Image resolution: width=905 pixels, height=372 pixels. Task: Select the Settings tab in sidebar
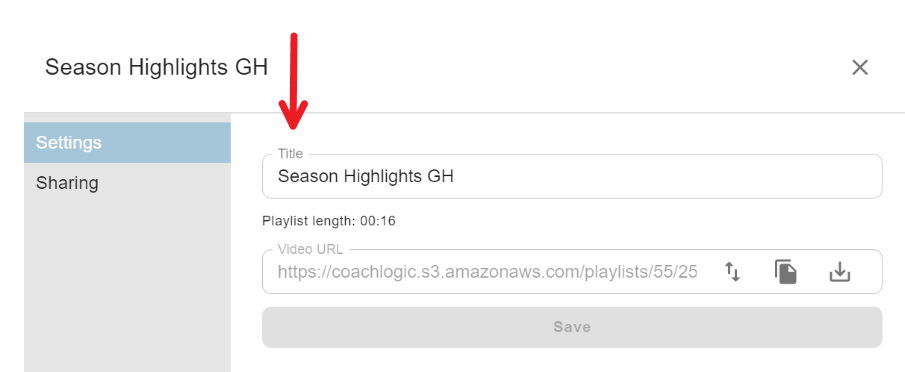[x=128, y=142]
